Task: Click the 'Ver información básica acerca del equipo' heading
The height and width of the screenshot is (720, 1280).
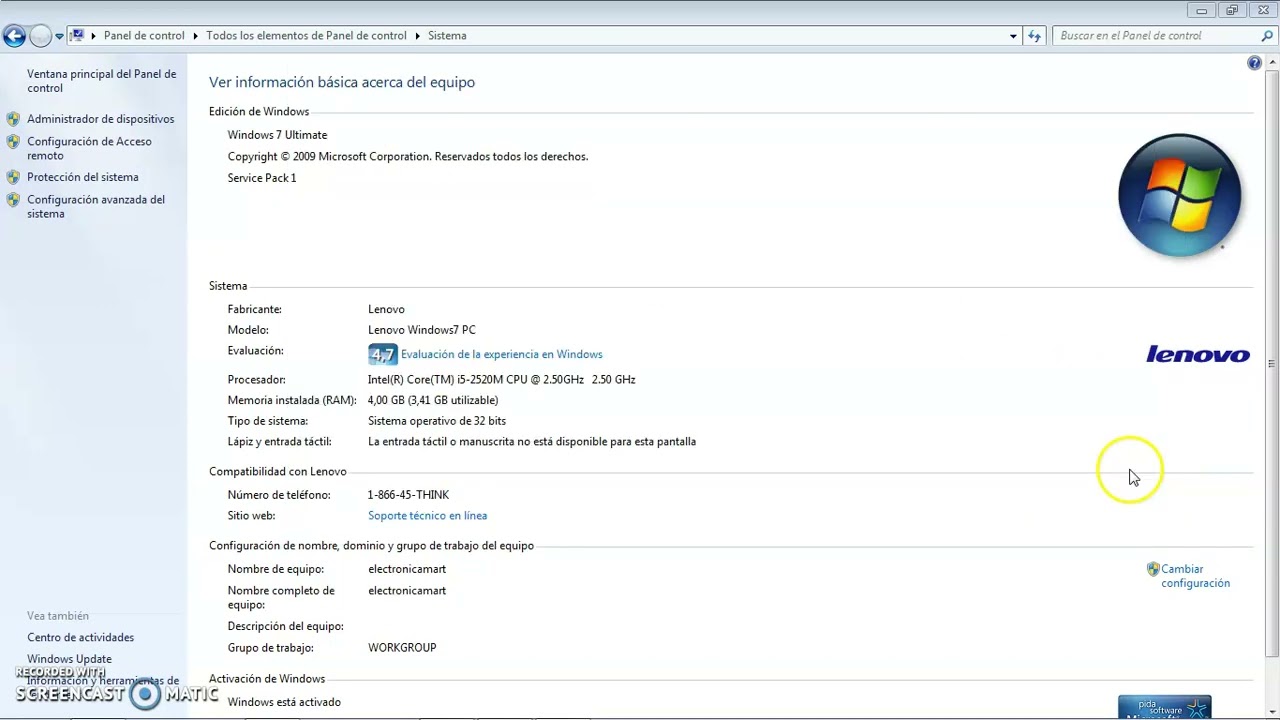Action: point(342,82)
